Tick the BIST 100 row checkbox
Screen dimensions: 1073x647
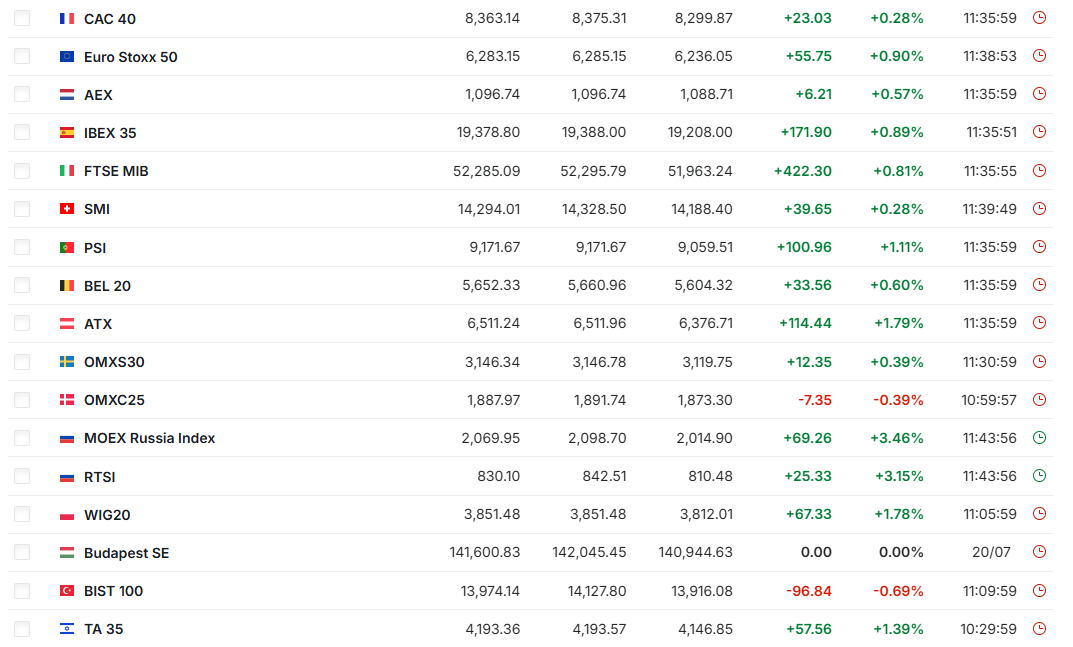[x=22, y=590]
